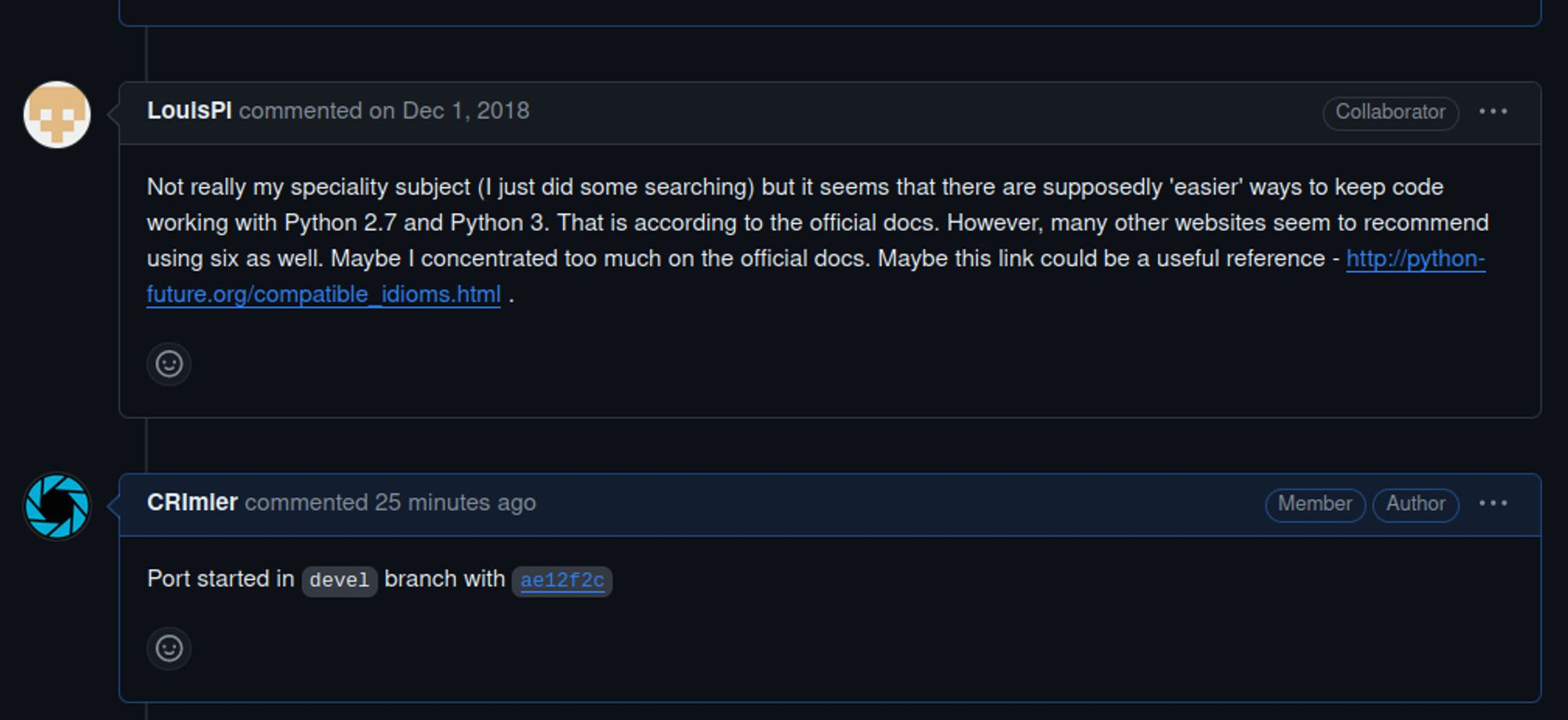Click the Collaborator badge

(x=1390, y=112)
